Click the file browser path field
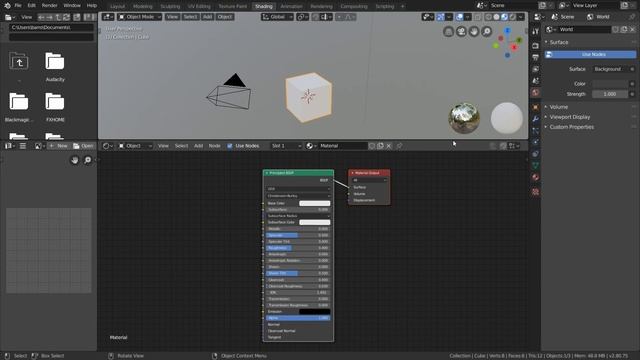640x360 pixels. pyautogui.click(x=51, y=27)
